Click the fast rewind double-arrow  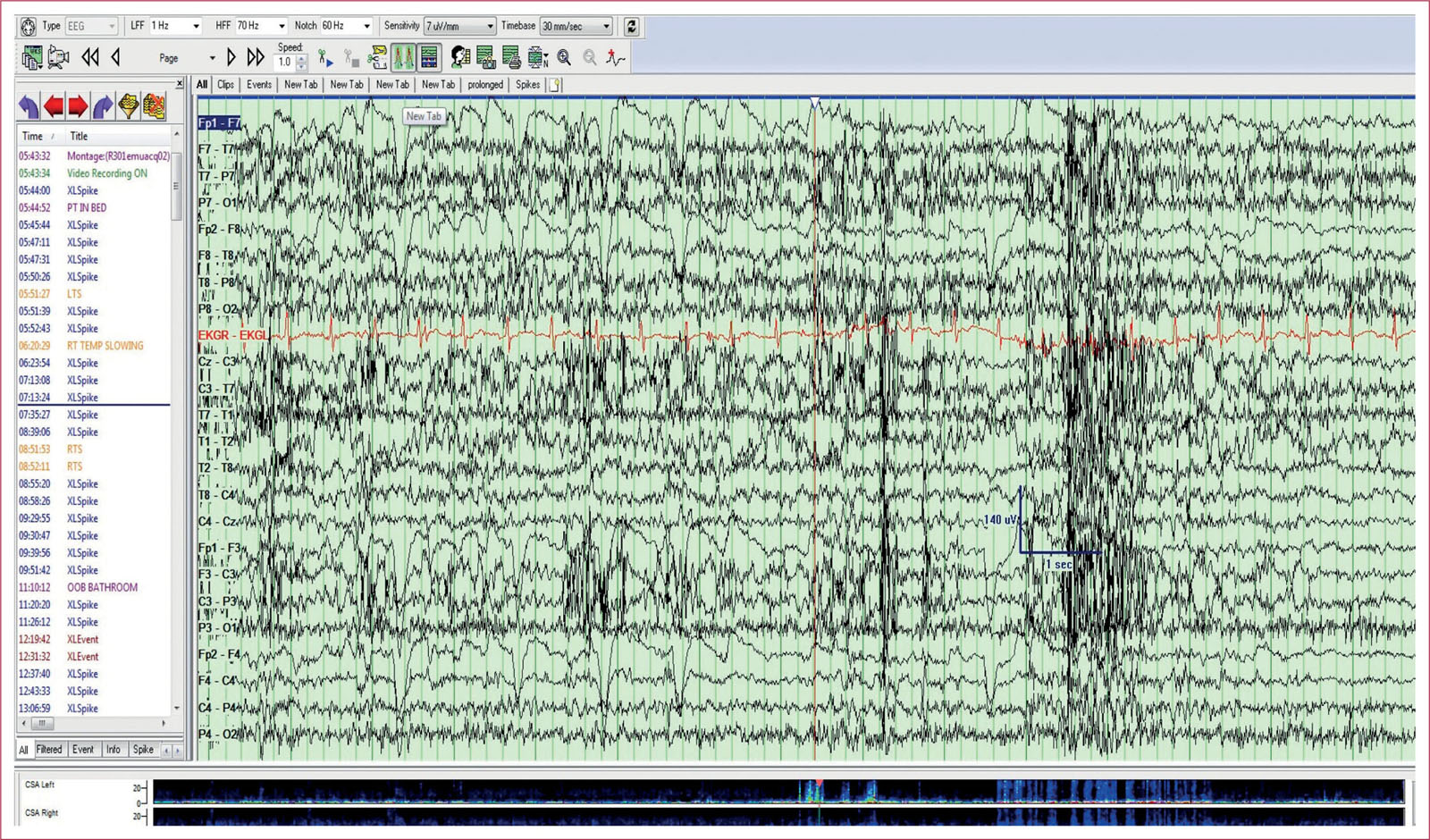coord(90,58)
